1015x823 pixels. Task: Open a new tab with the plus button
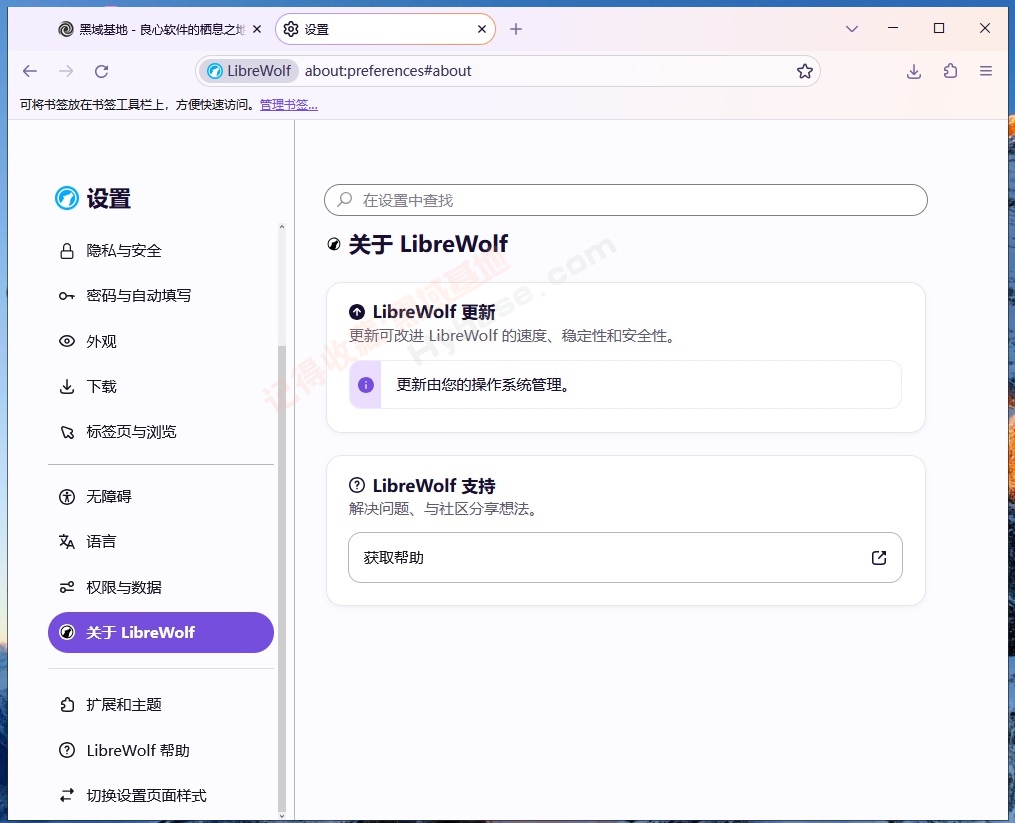click(x=515, y=29)
